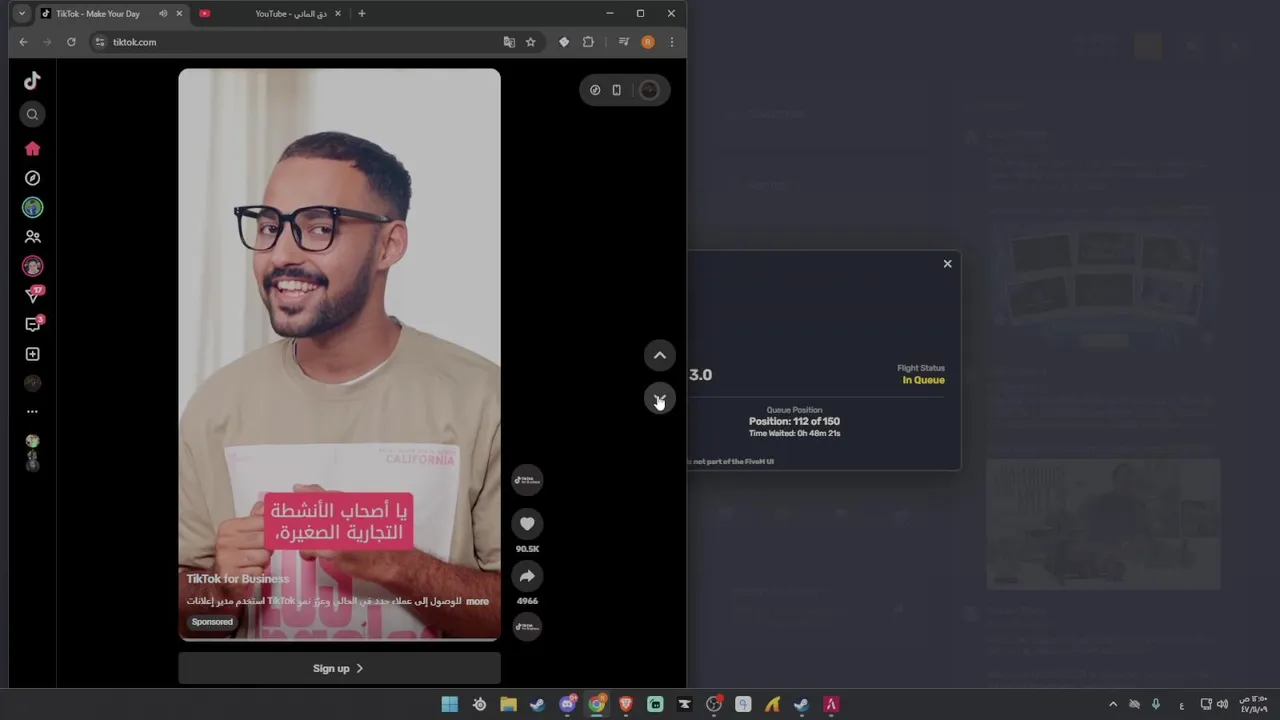Open the Extensions puzzle icon
Screen dimensions: 1280x720
click(x=588, y=42)
